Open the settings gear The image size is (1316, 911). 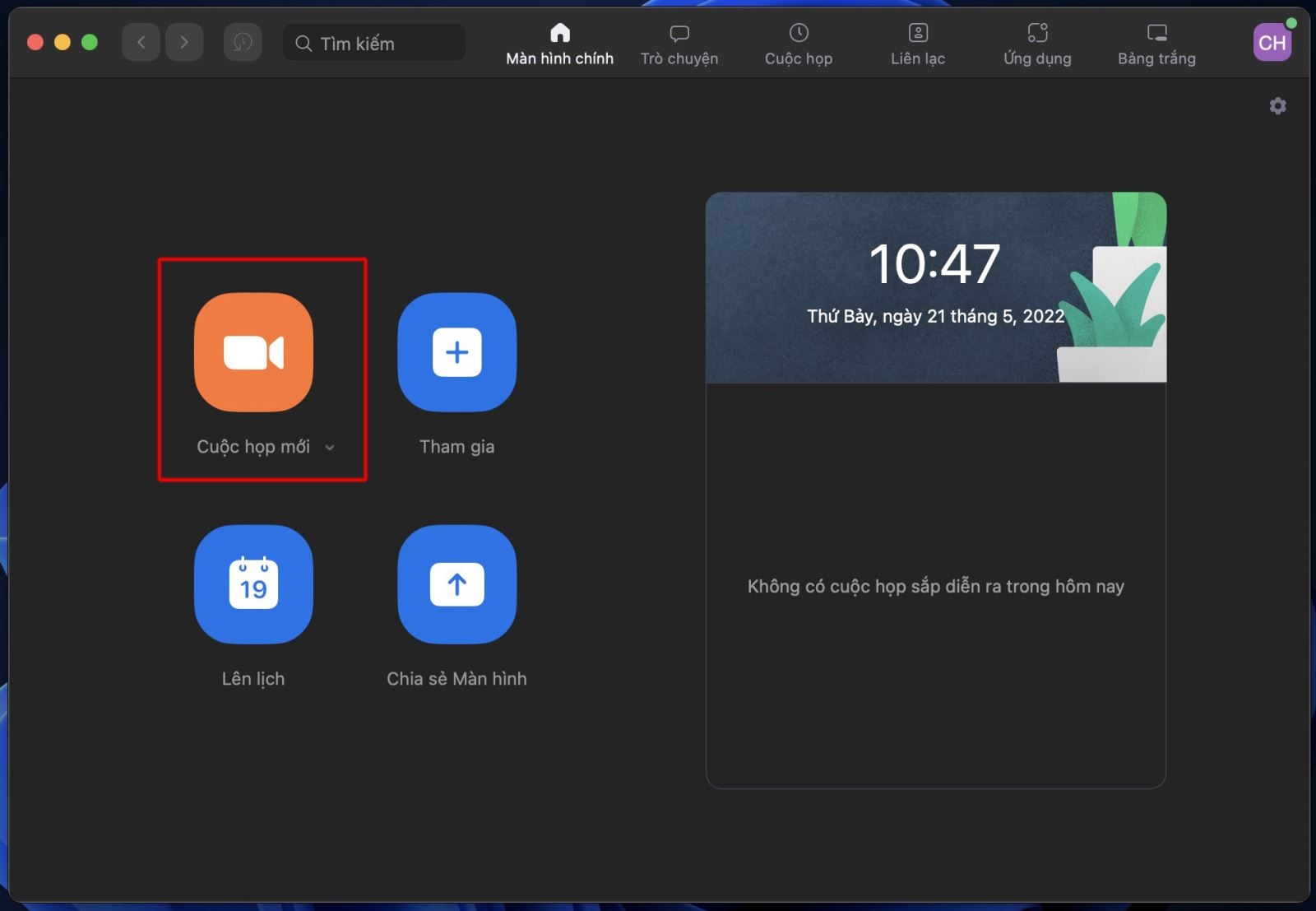click(1277, 106)
